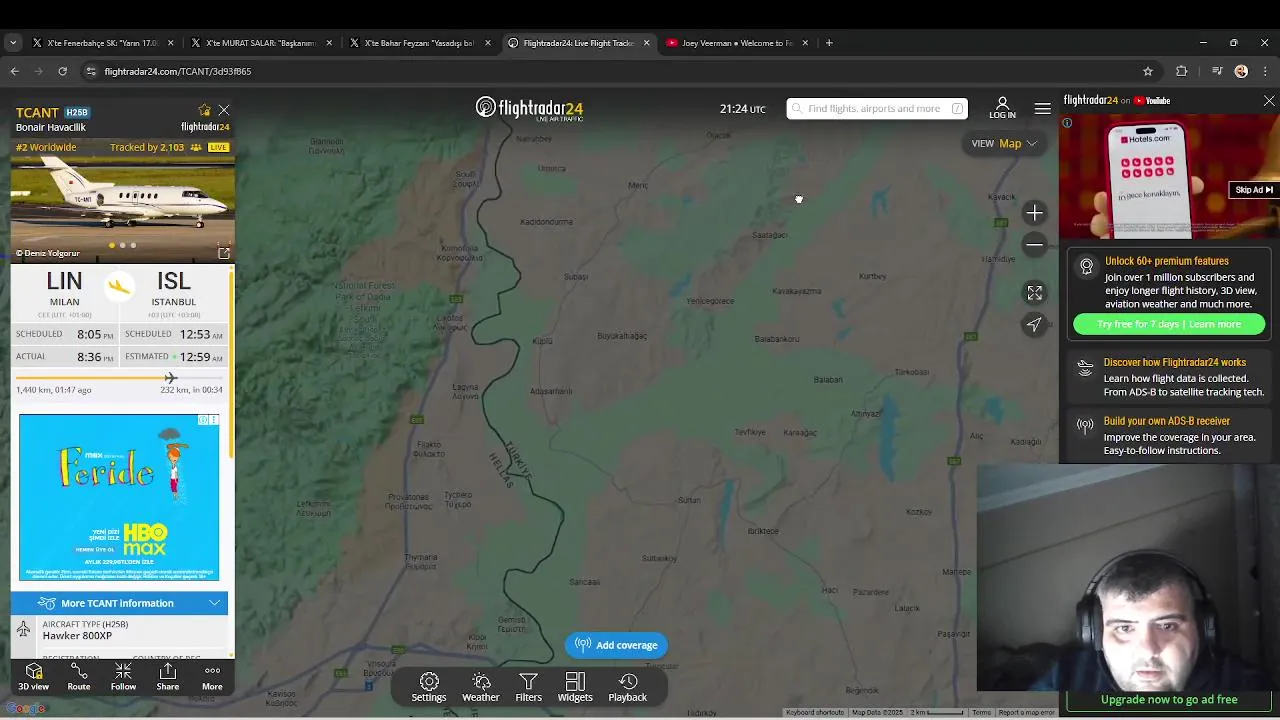Open the Weather layers
The width and height of the screenshot is (1280, 720).
481,687
